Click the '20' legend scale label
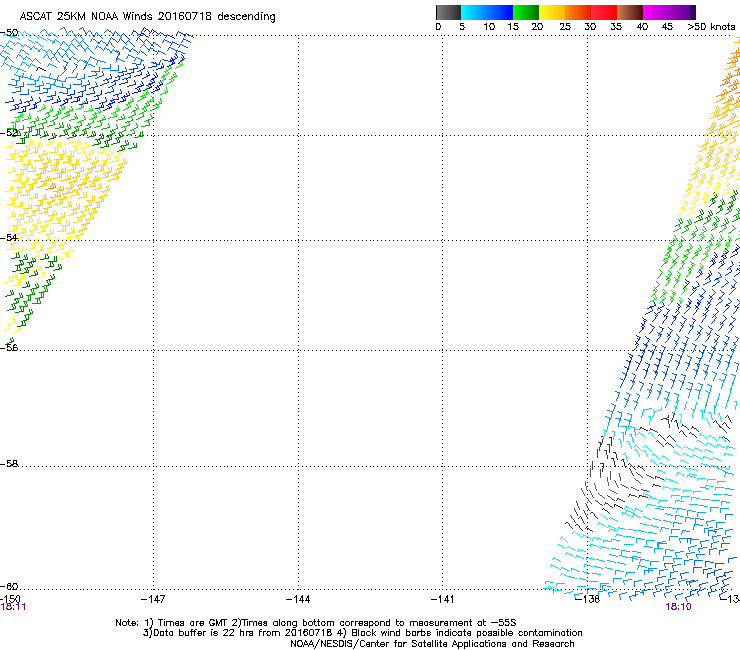 coord(537,26)
